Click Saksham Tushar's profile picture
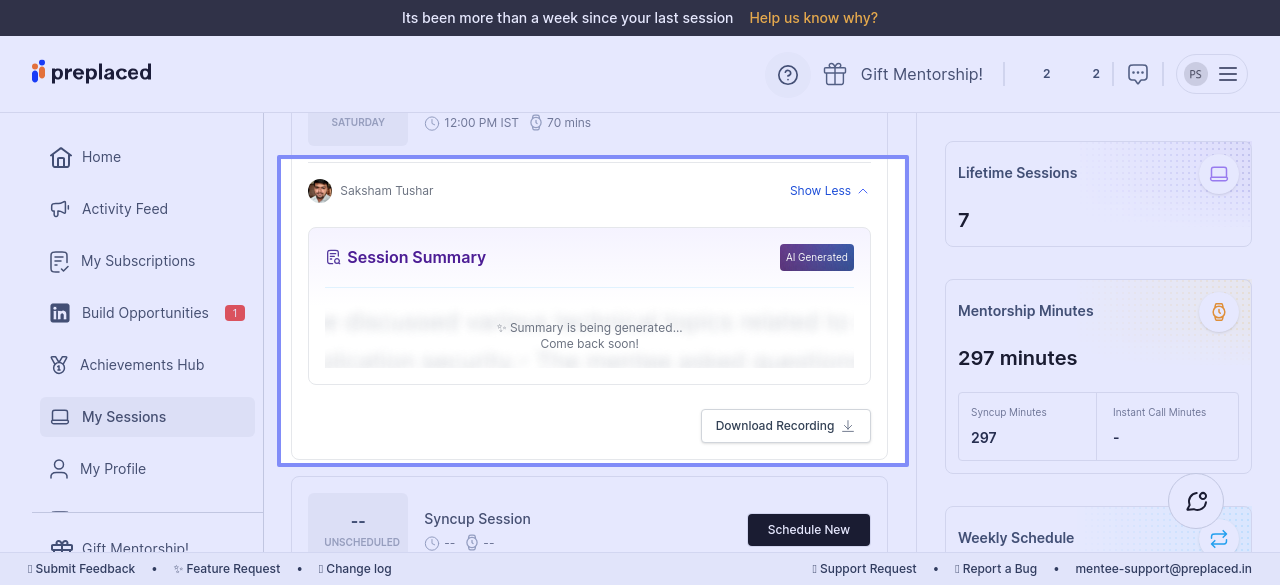This screenshot has height=585, width=1280. pos(320,191)
